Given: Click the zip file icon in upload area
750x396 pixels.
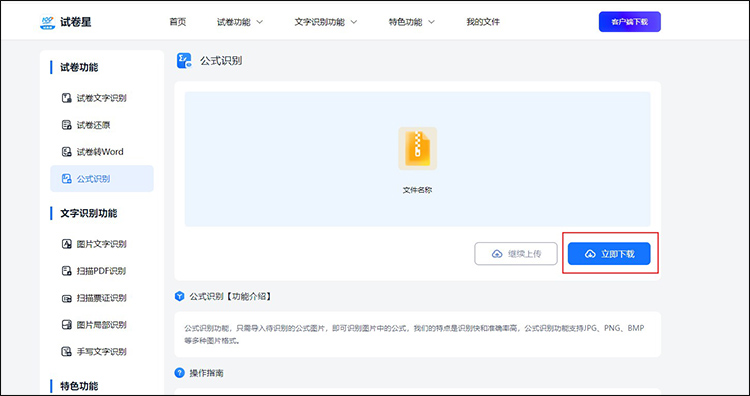Looking at the screenshot, I should pyautogui.click(x=418, y=149).
